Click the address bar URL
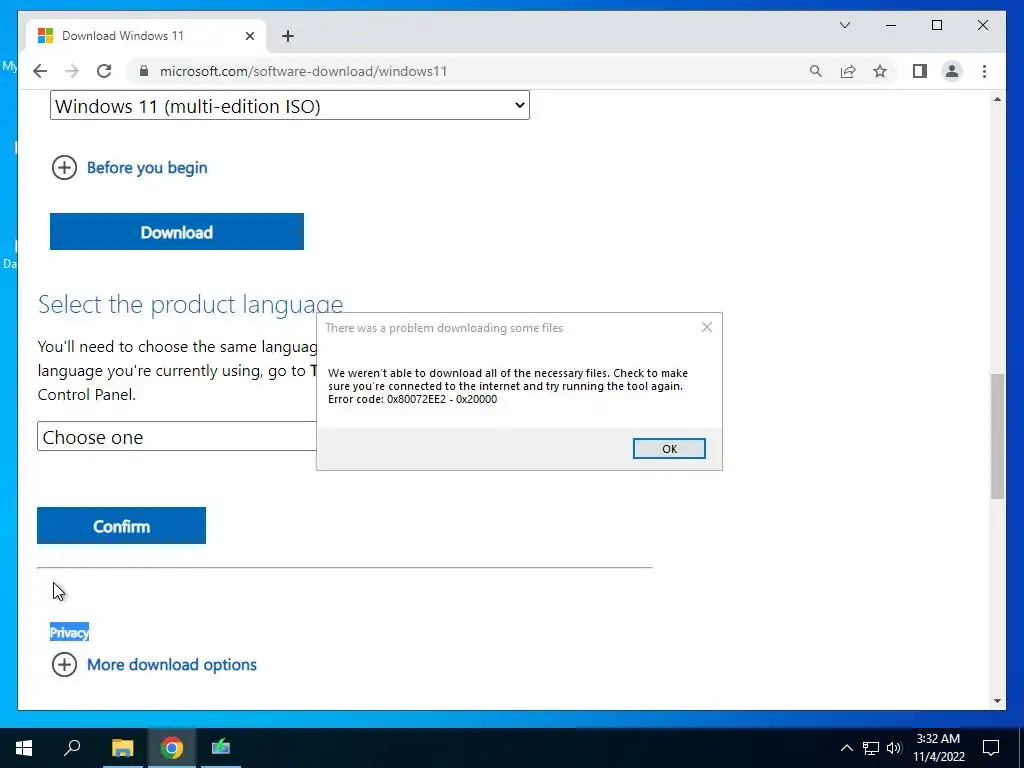The image size is (1024, 768). [x=303, y=71]
